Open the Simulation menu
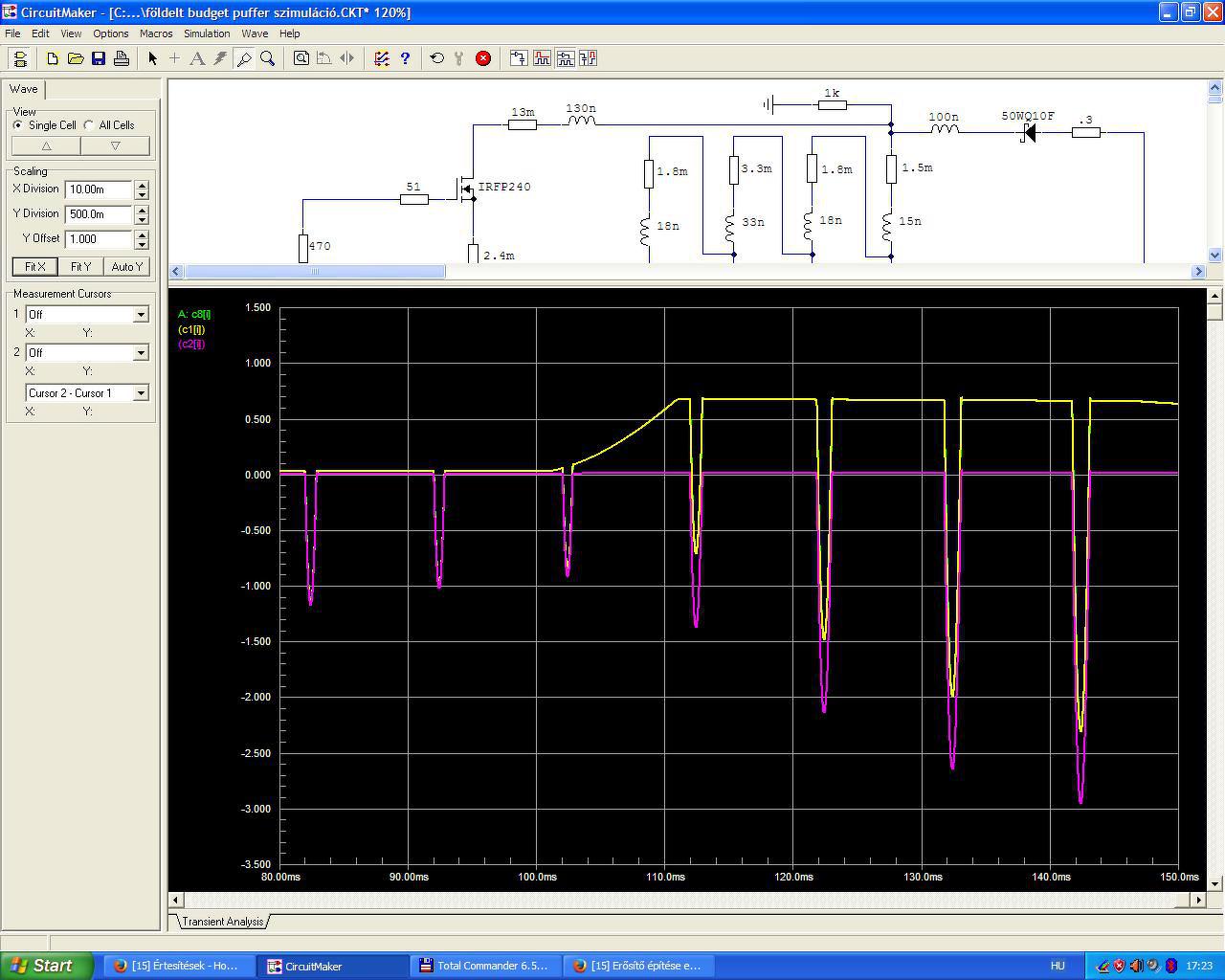This screenshot has width=1225, height=980. coord(207,33)
